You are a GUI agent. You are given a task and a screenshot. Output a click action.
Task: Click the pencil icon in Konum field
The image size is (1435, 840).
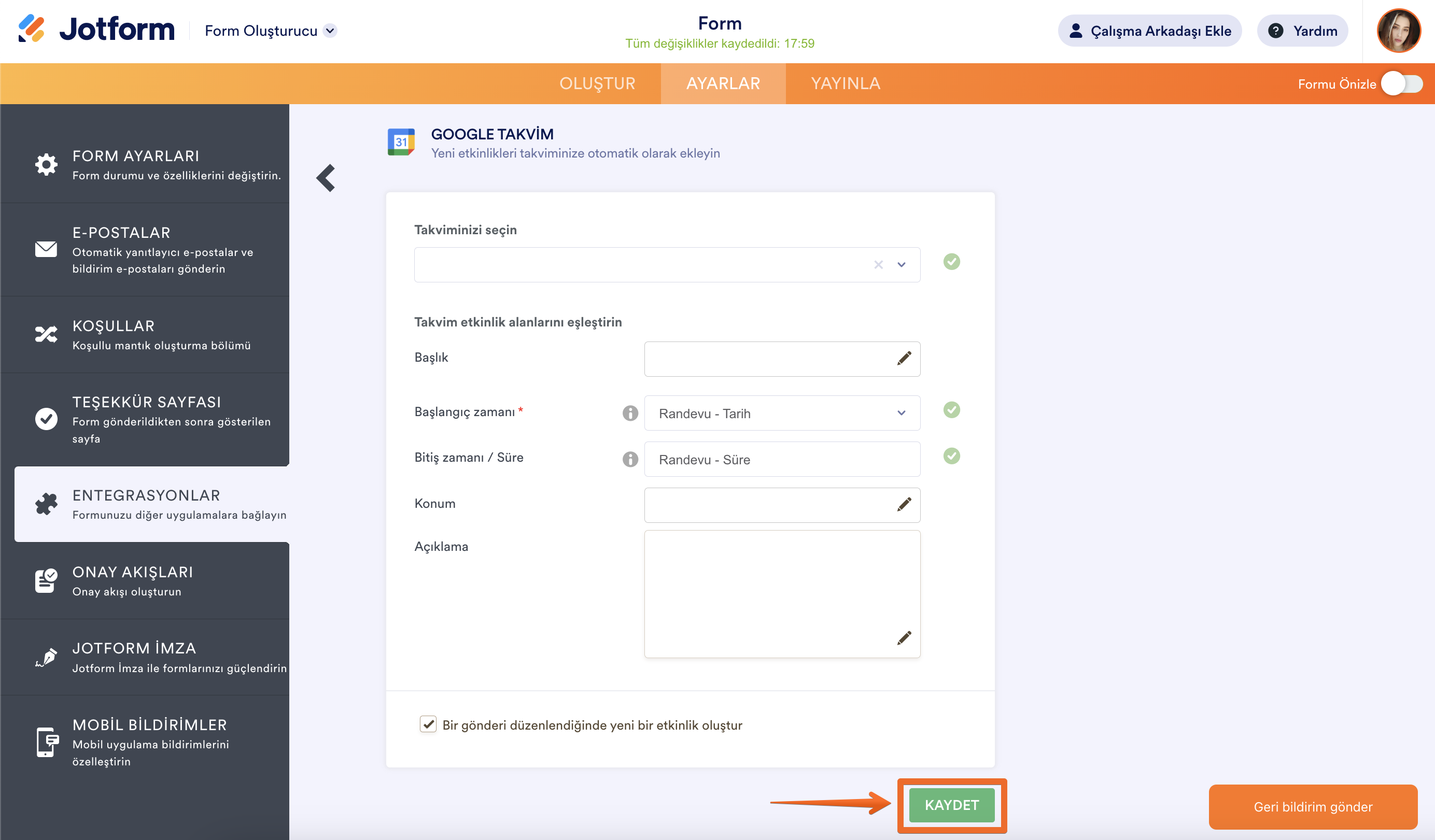904,504
